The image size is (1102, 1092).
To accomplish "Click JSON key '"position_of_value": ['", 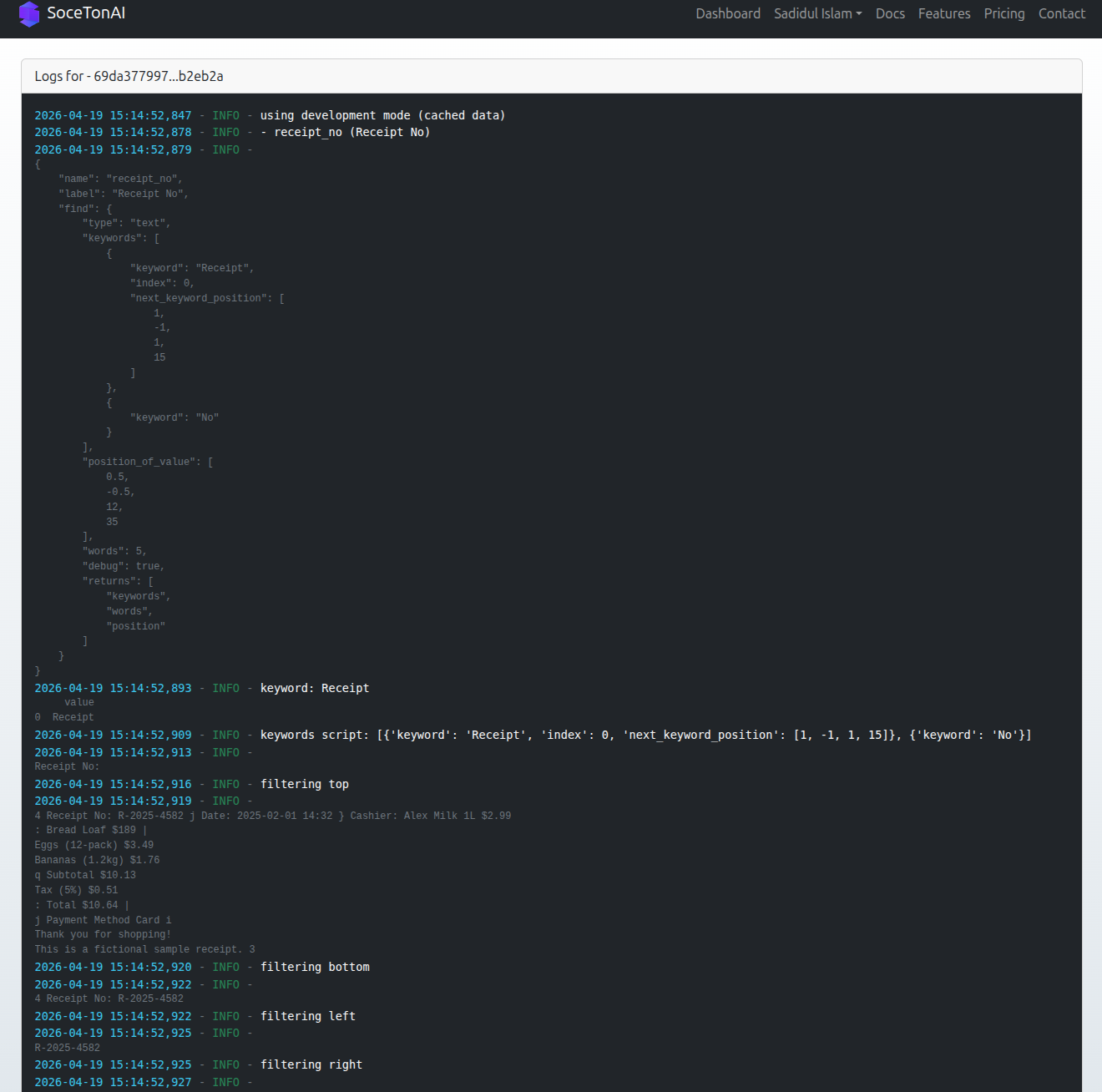I will (148, 462).
